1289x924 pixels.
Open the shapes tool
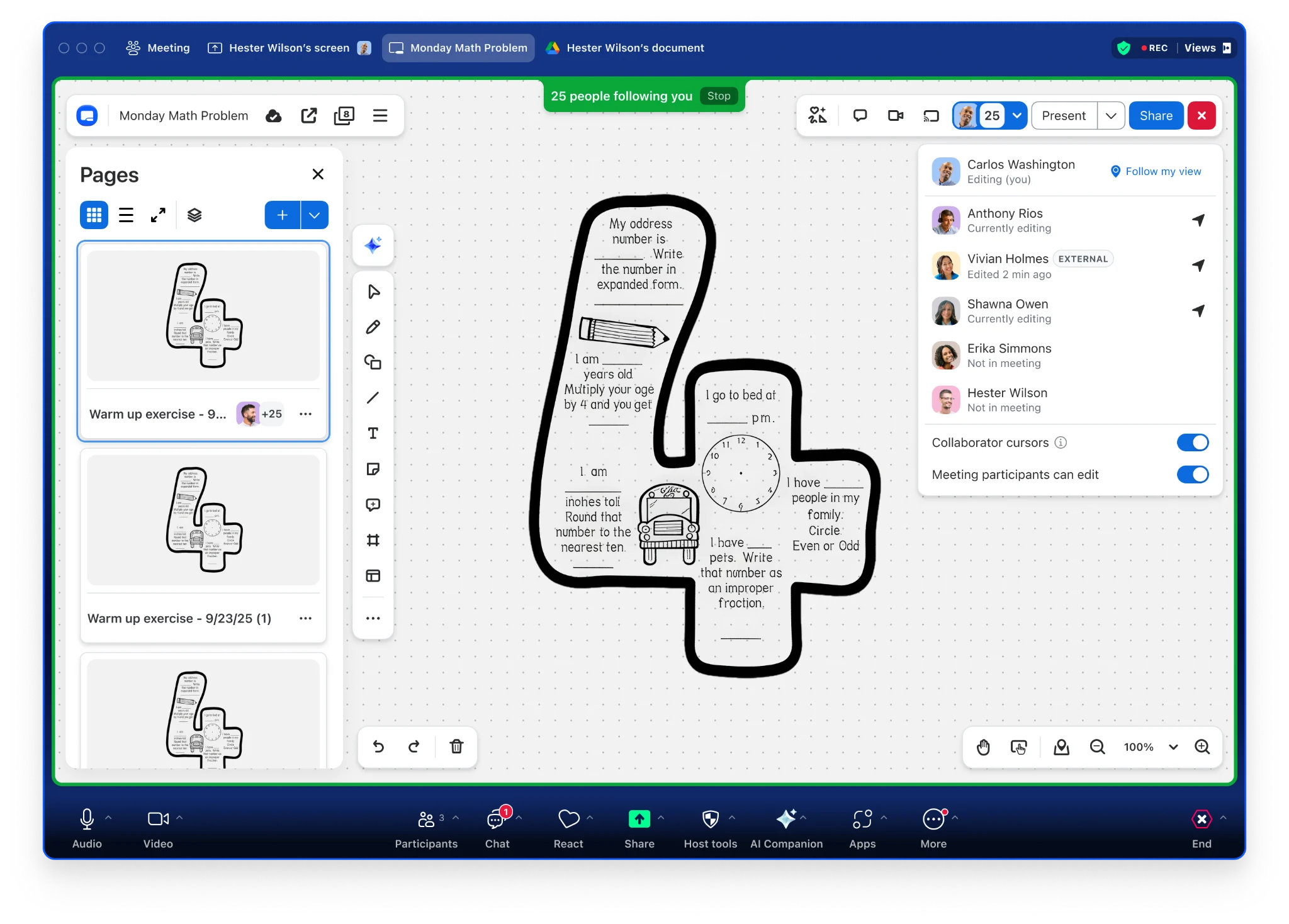373,363
